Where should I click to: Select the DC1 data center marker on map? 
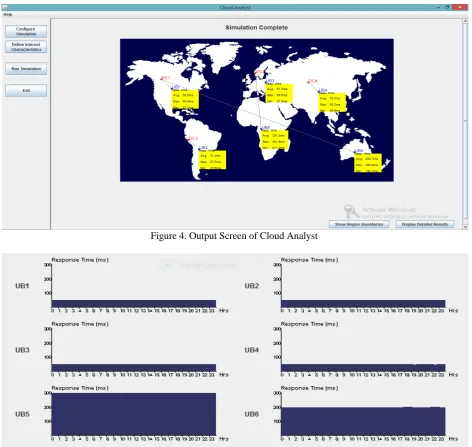(x=166, y=78)
